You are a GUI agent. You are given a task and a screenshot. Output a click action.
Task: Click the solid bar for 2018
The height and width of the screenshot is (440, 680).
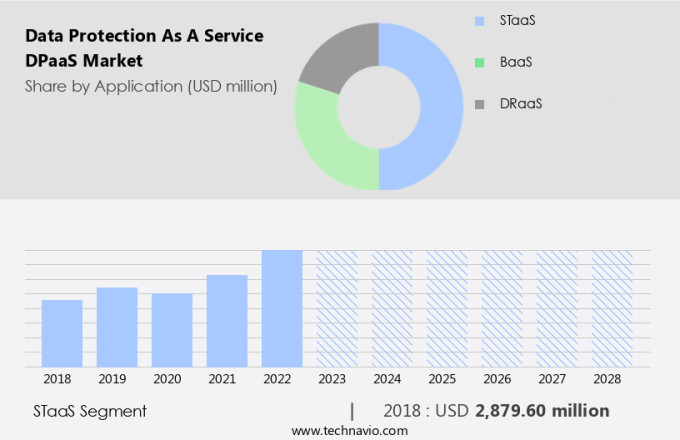(x=62, y=333)
